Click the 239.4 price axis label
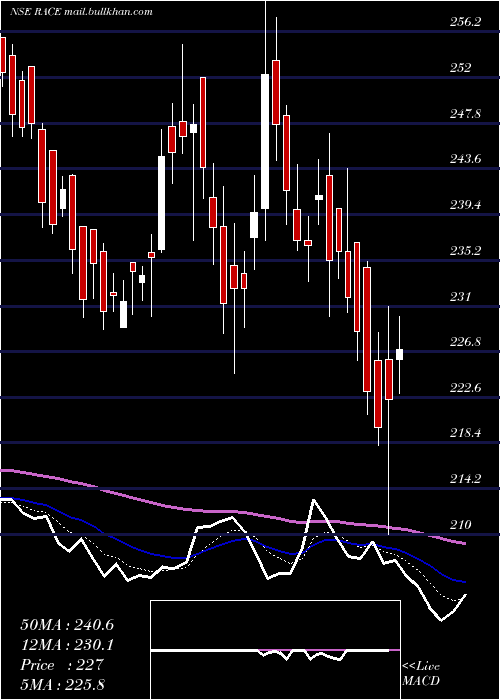Viewport: 500px width, 700px height. point(464,204)
